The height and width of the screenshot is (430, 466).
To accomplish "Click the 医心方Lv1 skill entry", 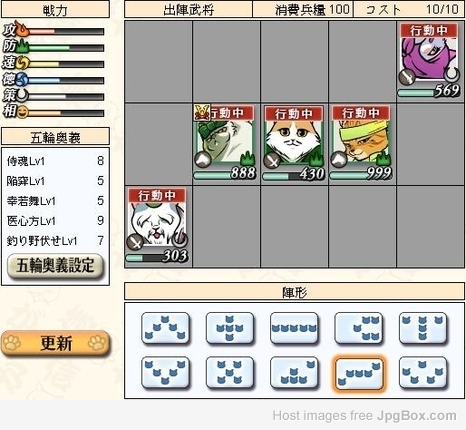I will pos(55,221).
